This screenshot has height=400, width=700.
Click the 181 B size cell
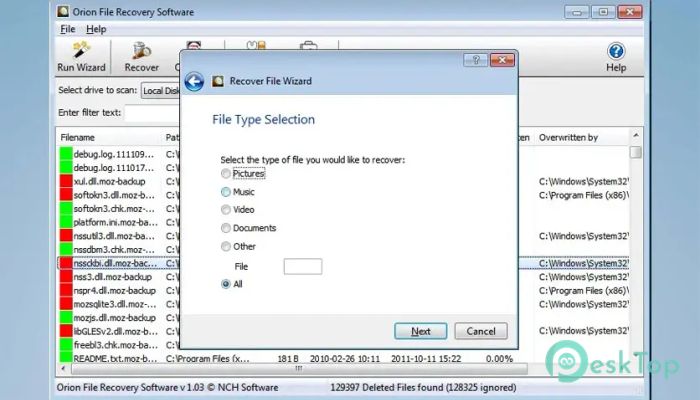click(288, 358)
